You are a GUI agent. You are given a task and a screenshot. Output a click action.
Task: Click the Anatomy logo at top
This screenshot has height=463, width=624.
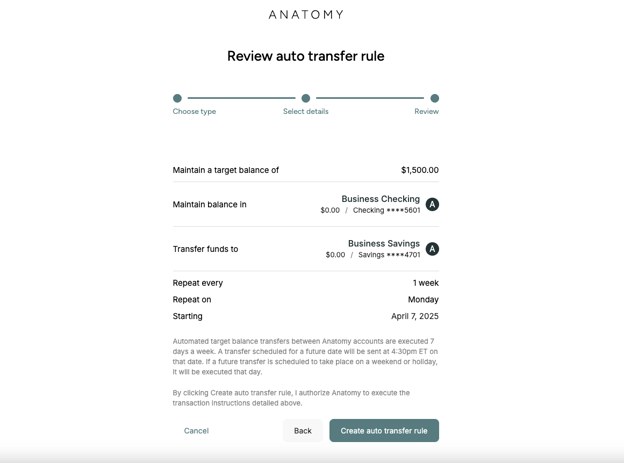pyautogui.click(x=305, y=15)
